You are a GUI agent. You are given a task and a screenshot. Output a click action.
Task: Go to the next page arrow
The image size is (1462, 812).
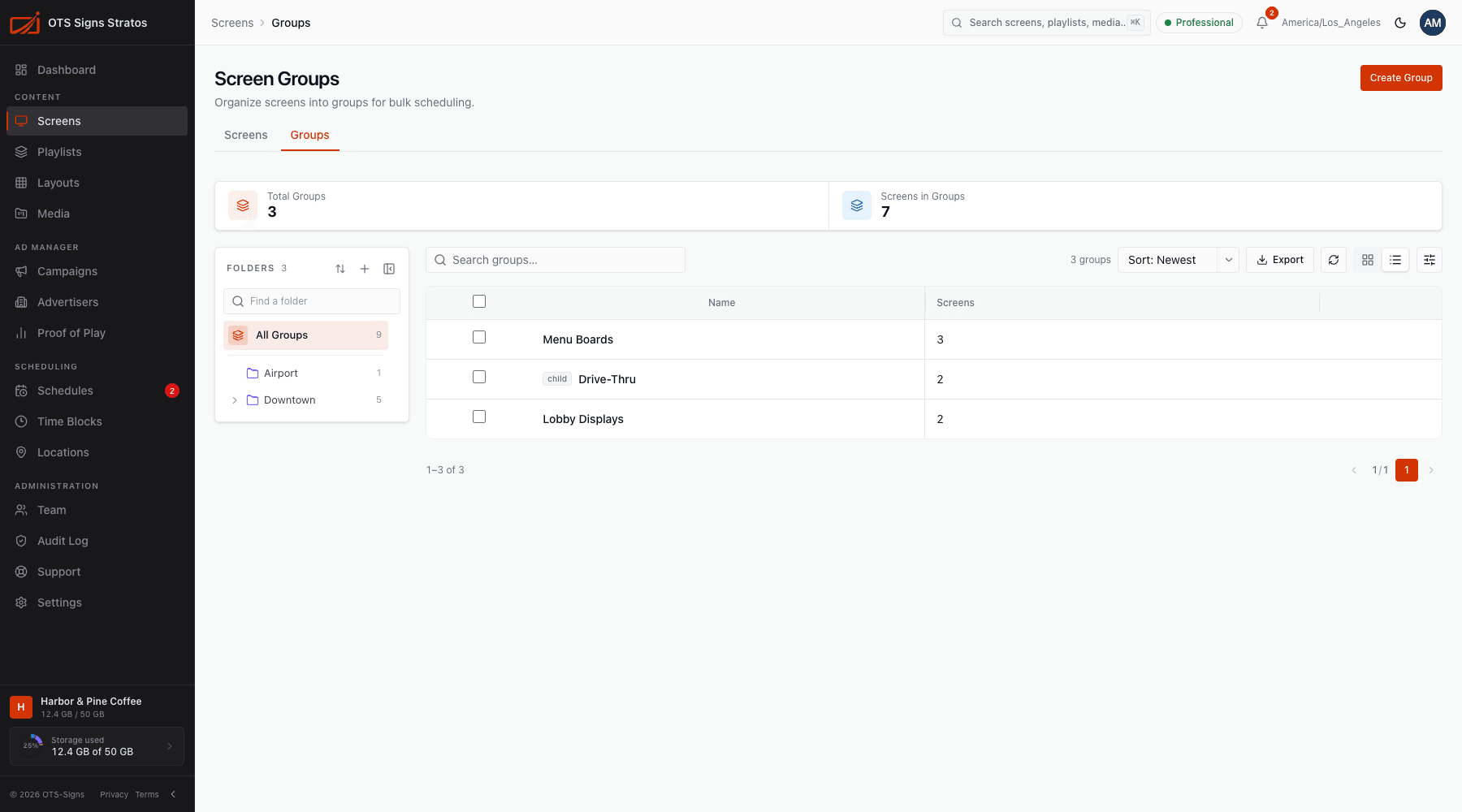coord(1431,470)
